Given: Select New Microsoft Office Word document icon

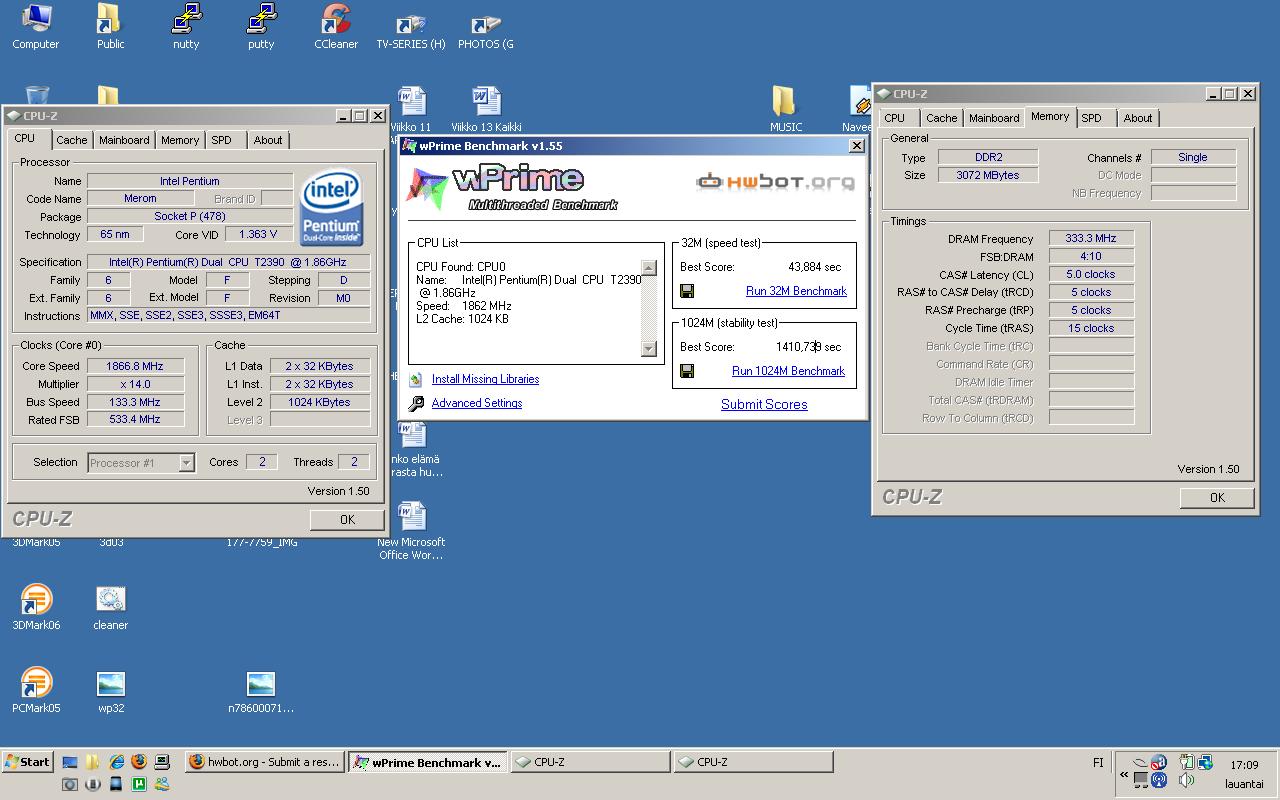Looking at the screenshot, I should click(411, 530).
